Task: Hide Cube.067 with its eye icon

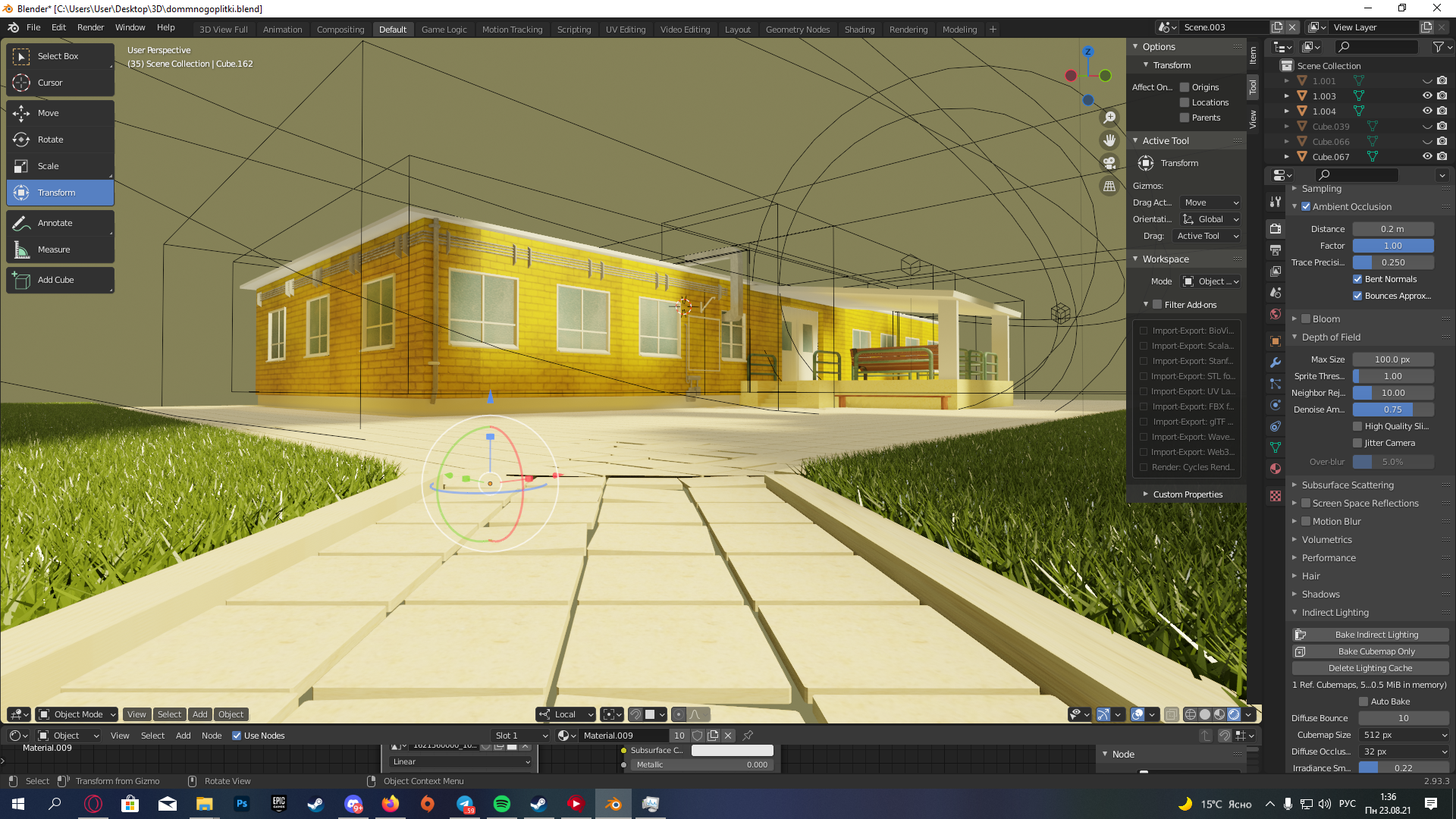Action: [1427, 157]
